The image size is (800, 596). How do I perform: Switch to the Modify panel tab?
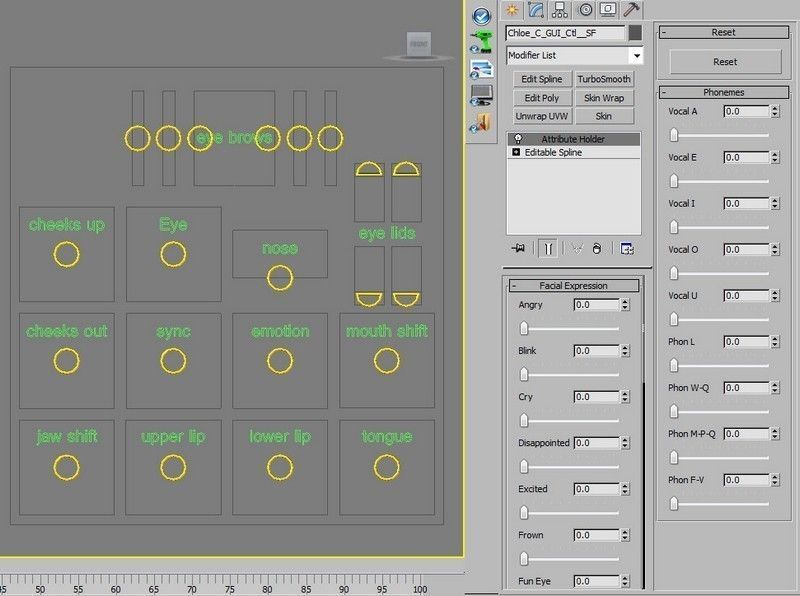coord(536,10)
